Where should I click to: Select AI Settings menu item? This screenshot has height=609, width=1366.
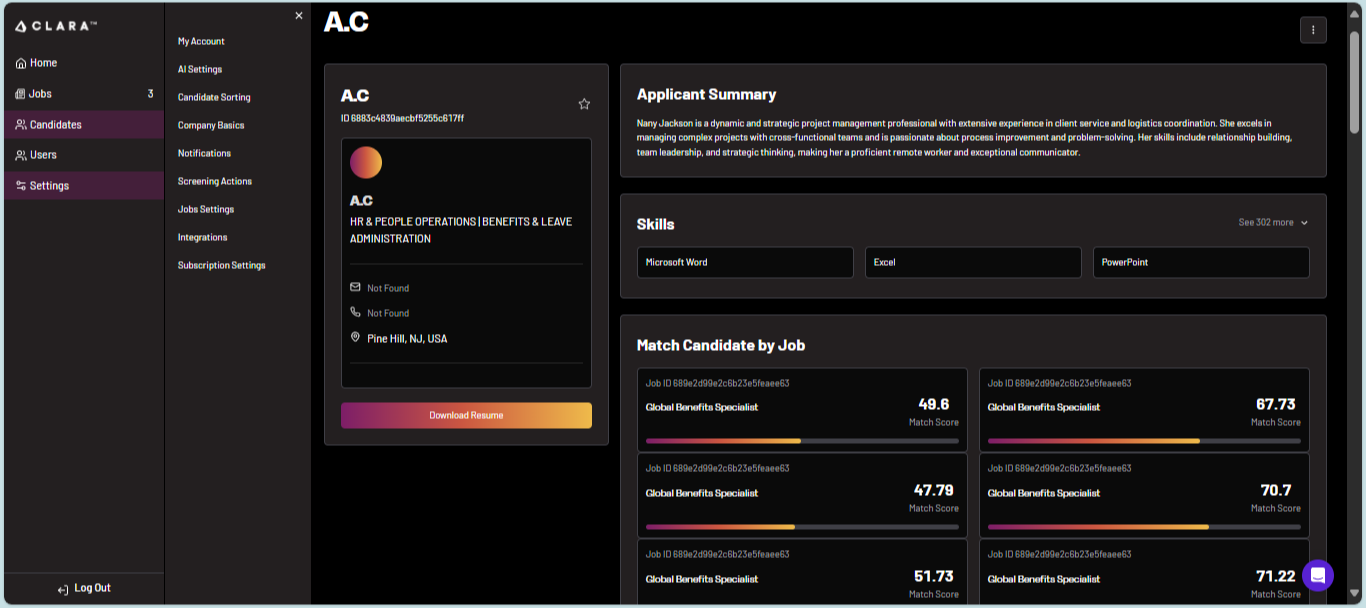click(x=200, y=70)
